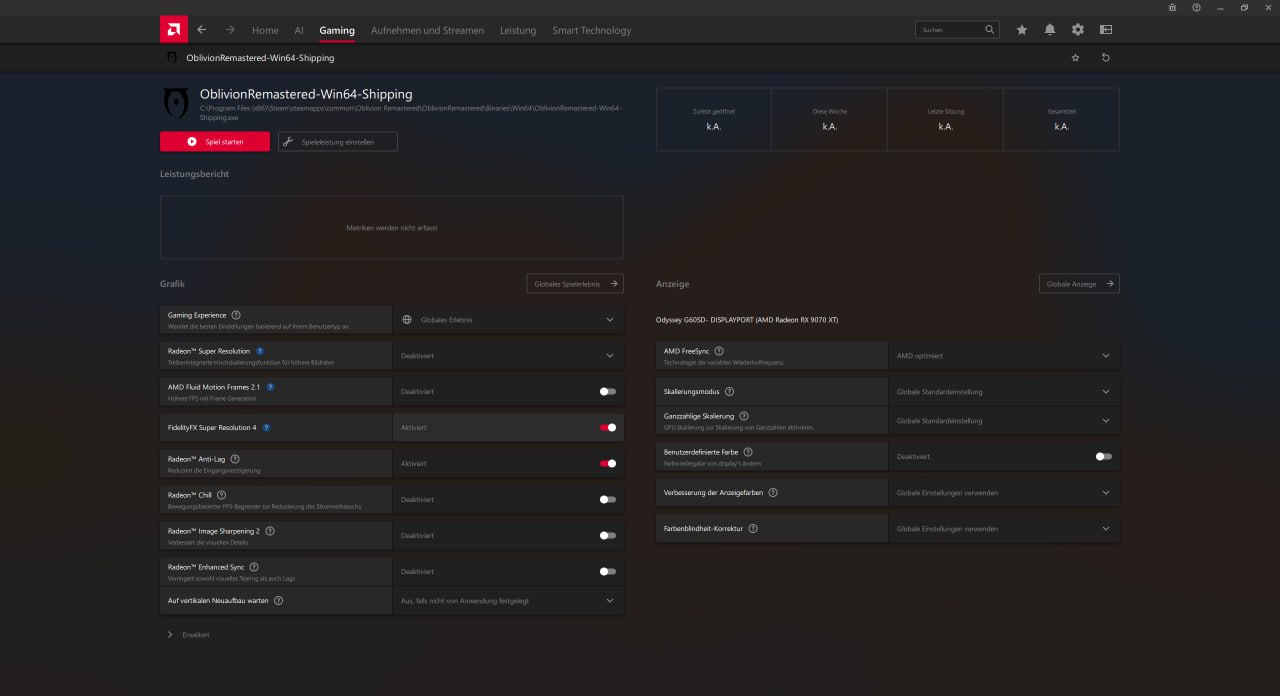
Task: Switch to AI tab
Action: (299, 30)
